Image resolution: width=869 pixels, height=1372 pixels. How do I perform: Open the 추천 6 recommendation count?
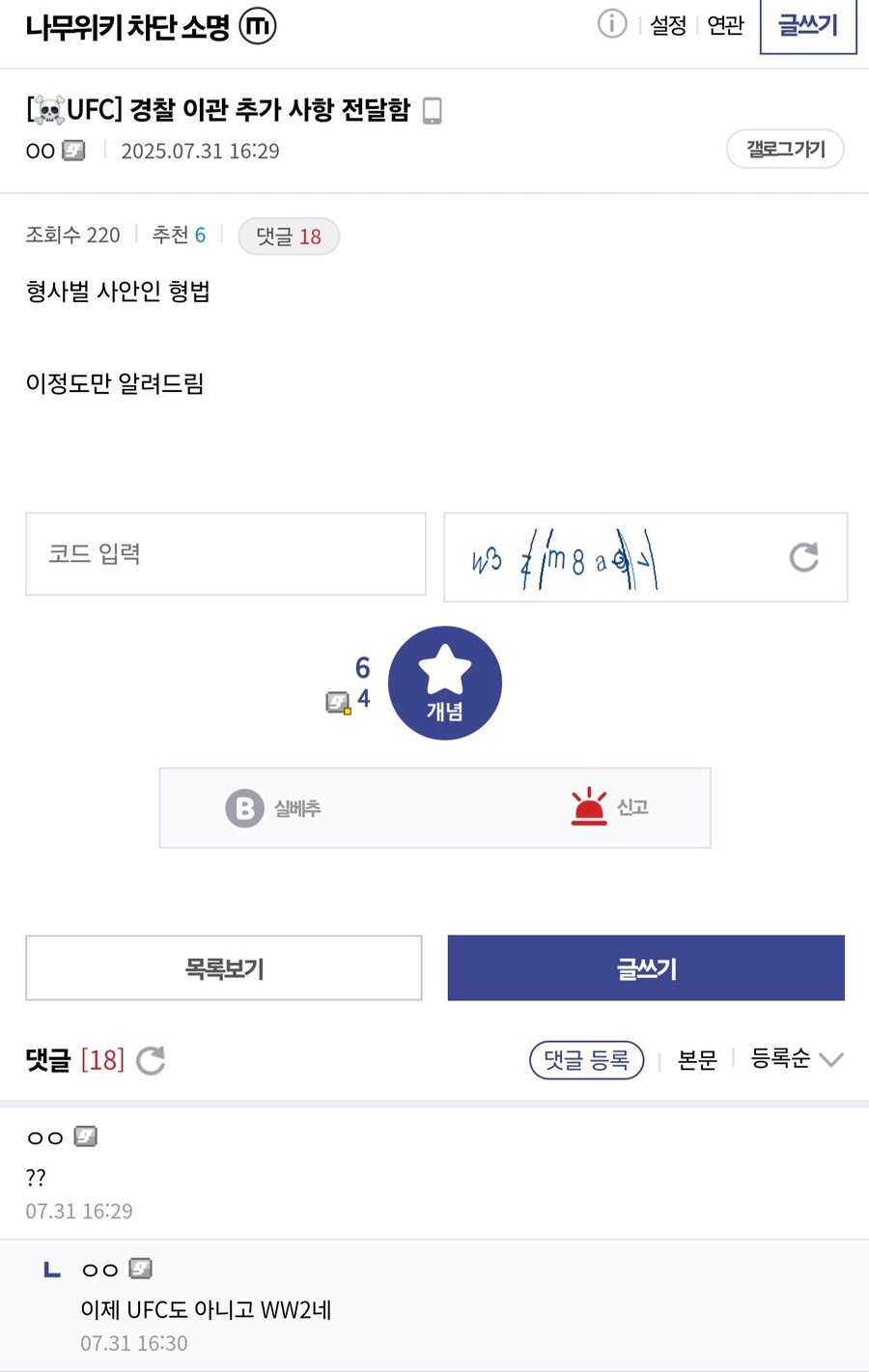pyautogui.click(x=179, y=236)
